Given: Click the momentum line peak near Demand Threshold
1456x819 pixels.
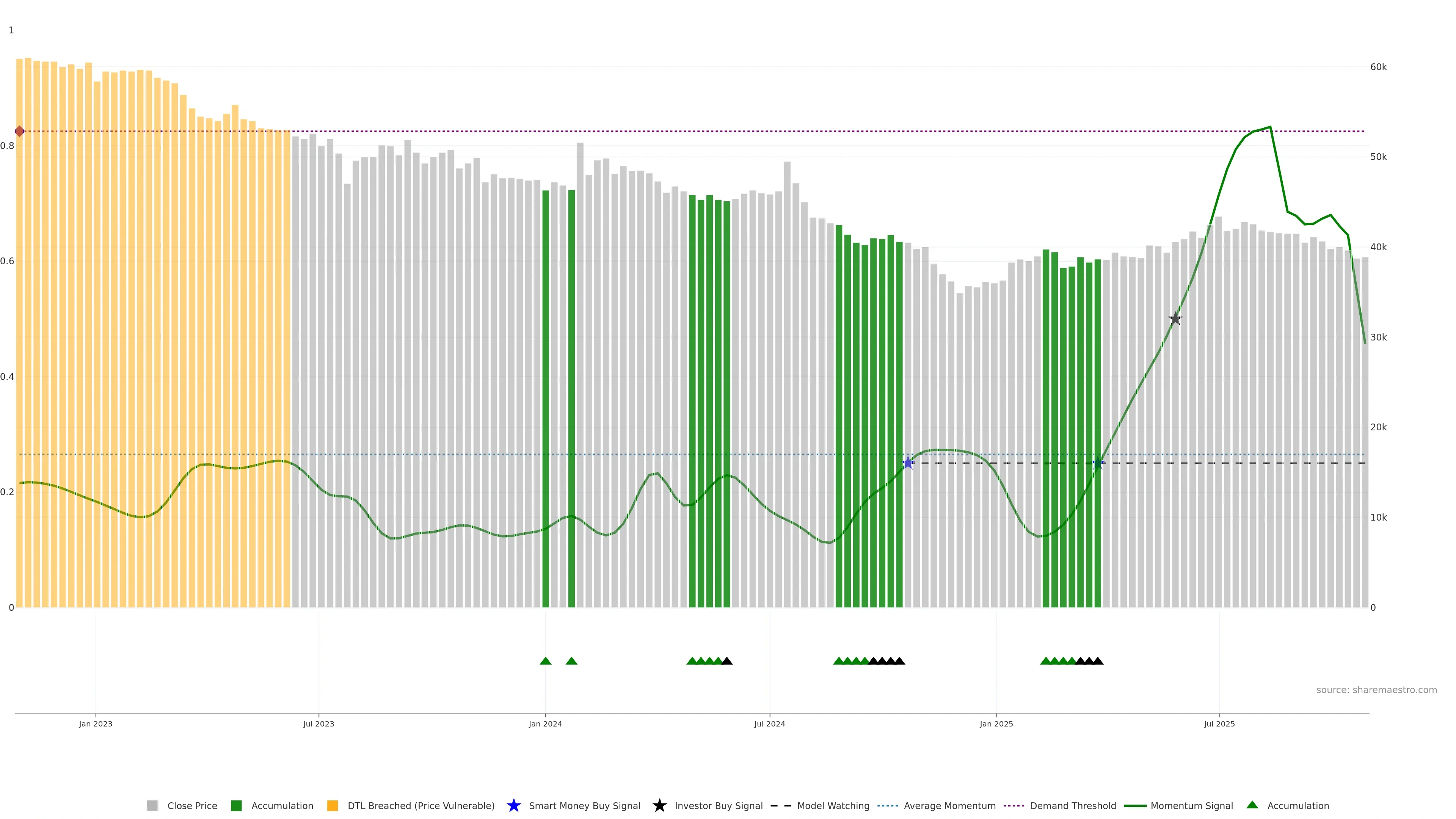Looking at the screenshot, I should click(1270, 127).
